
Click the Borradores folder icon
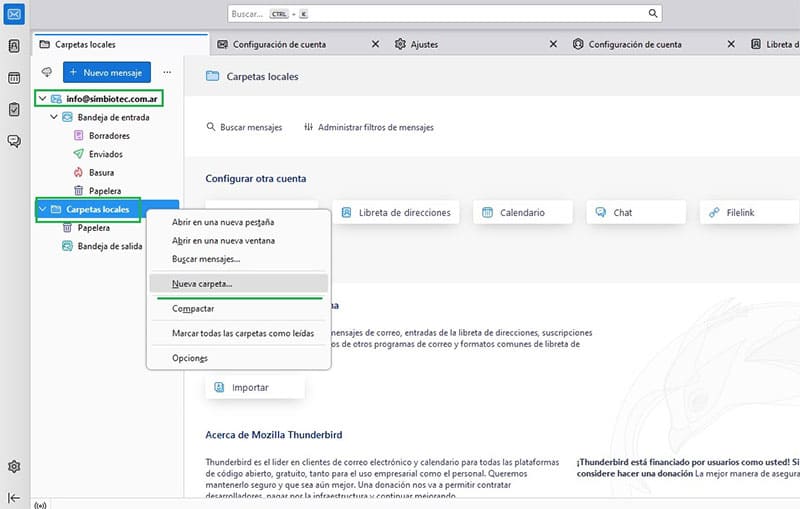pos(79,136)
